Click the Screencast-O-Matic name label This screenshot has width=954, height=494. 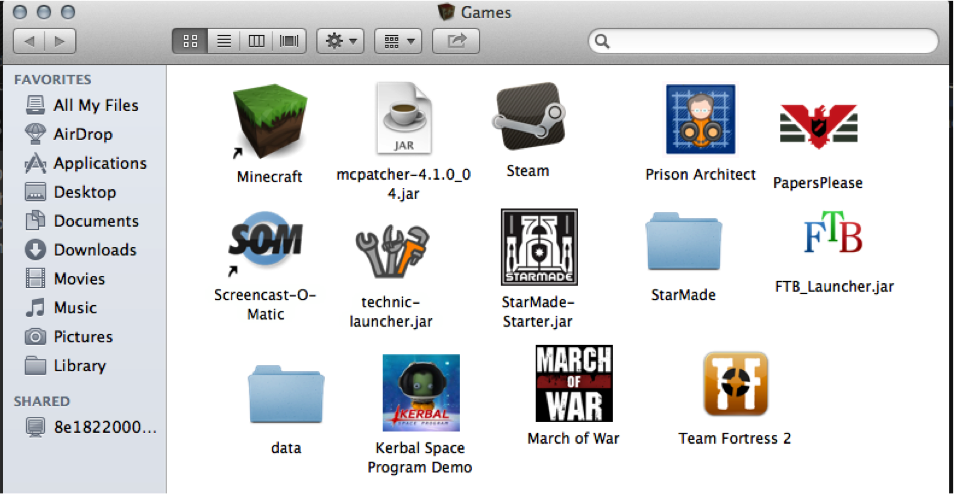coord(265,305)
